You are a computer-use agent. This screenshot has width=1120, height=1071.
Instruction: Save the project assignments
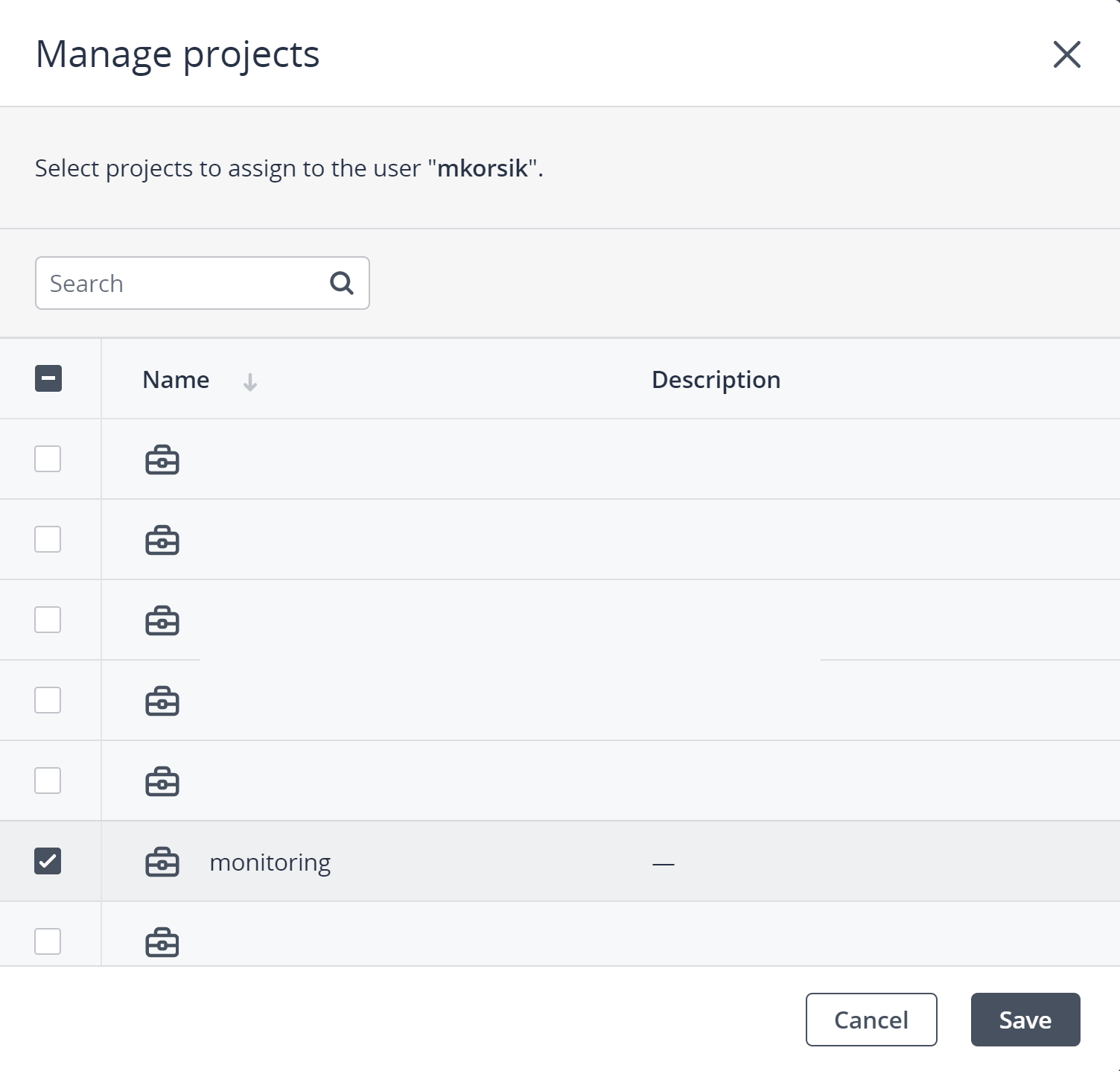click(x=1025, y=1020)
